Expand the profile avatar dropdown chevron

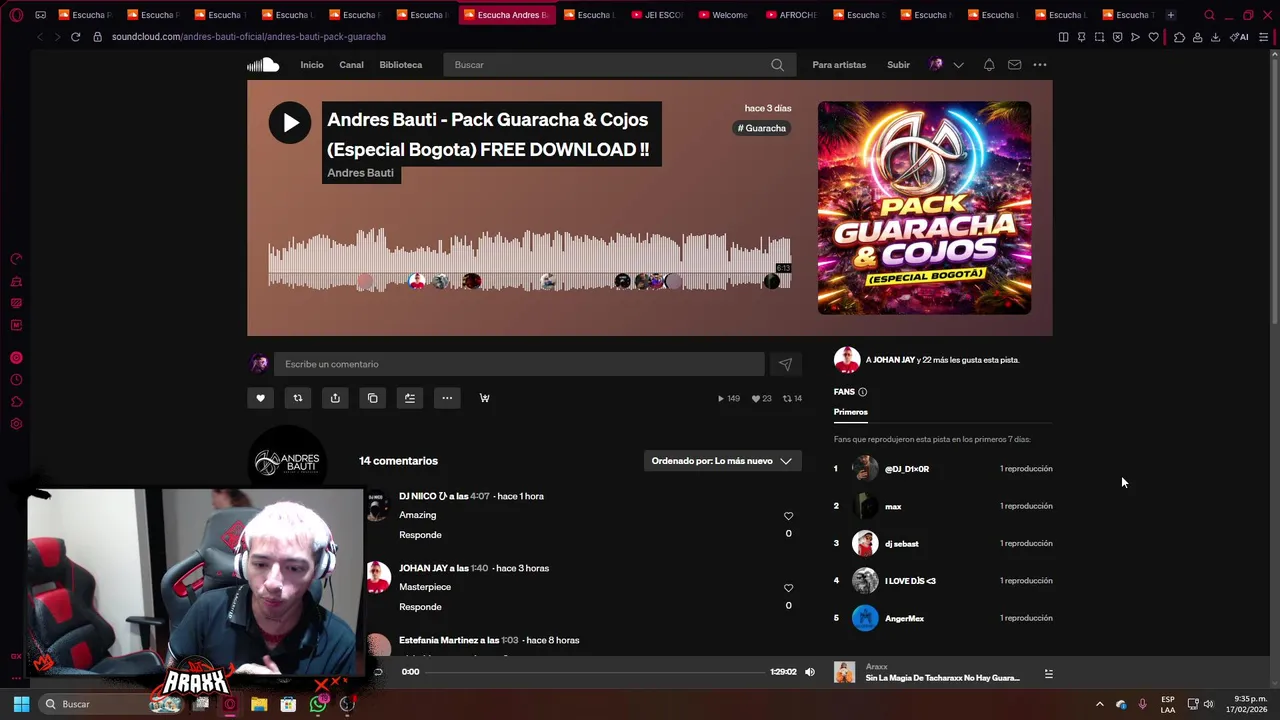958,65
